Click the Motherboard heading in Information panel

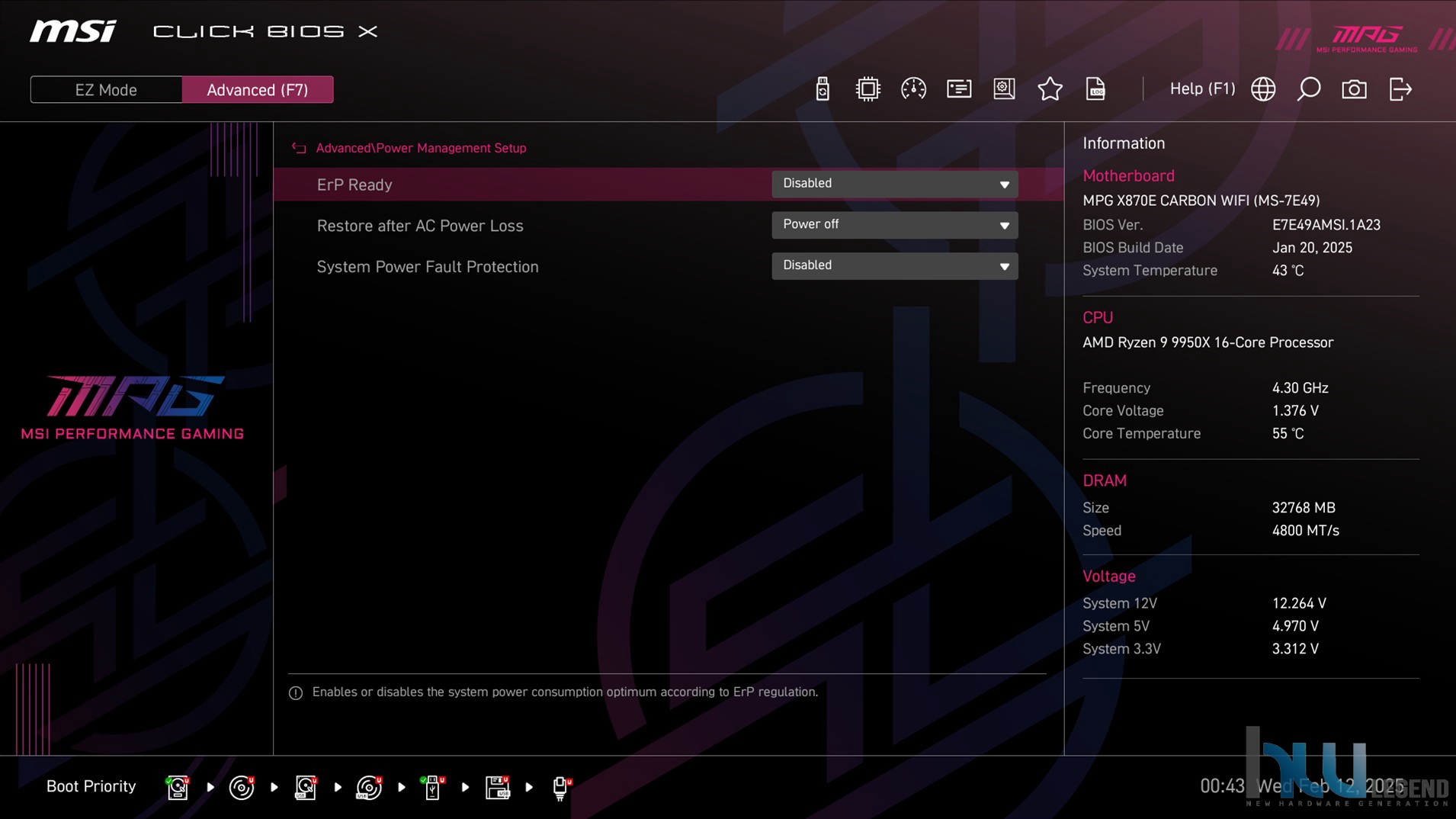pyautogui.click(x=1128, y=176)
